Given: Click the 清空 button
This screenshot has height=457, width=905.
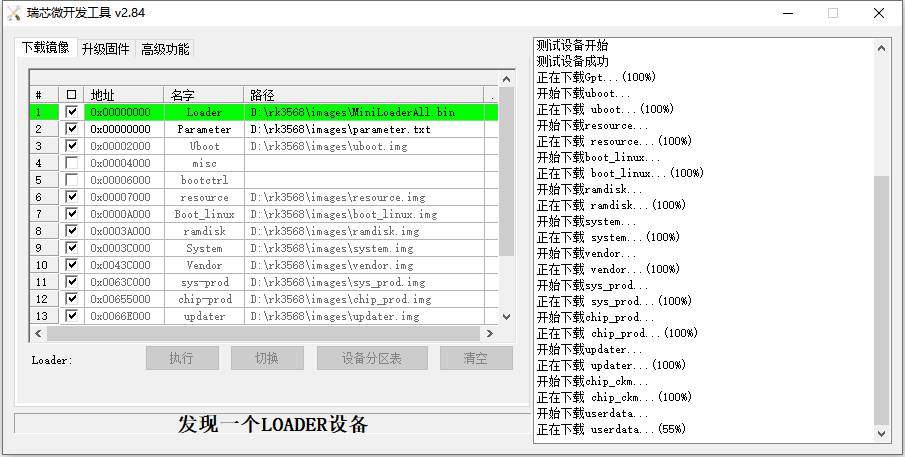Looking at the screenshot, I should (x=476, y=358).
